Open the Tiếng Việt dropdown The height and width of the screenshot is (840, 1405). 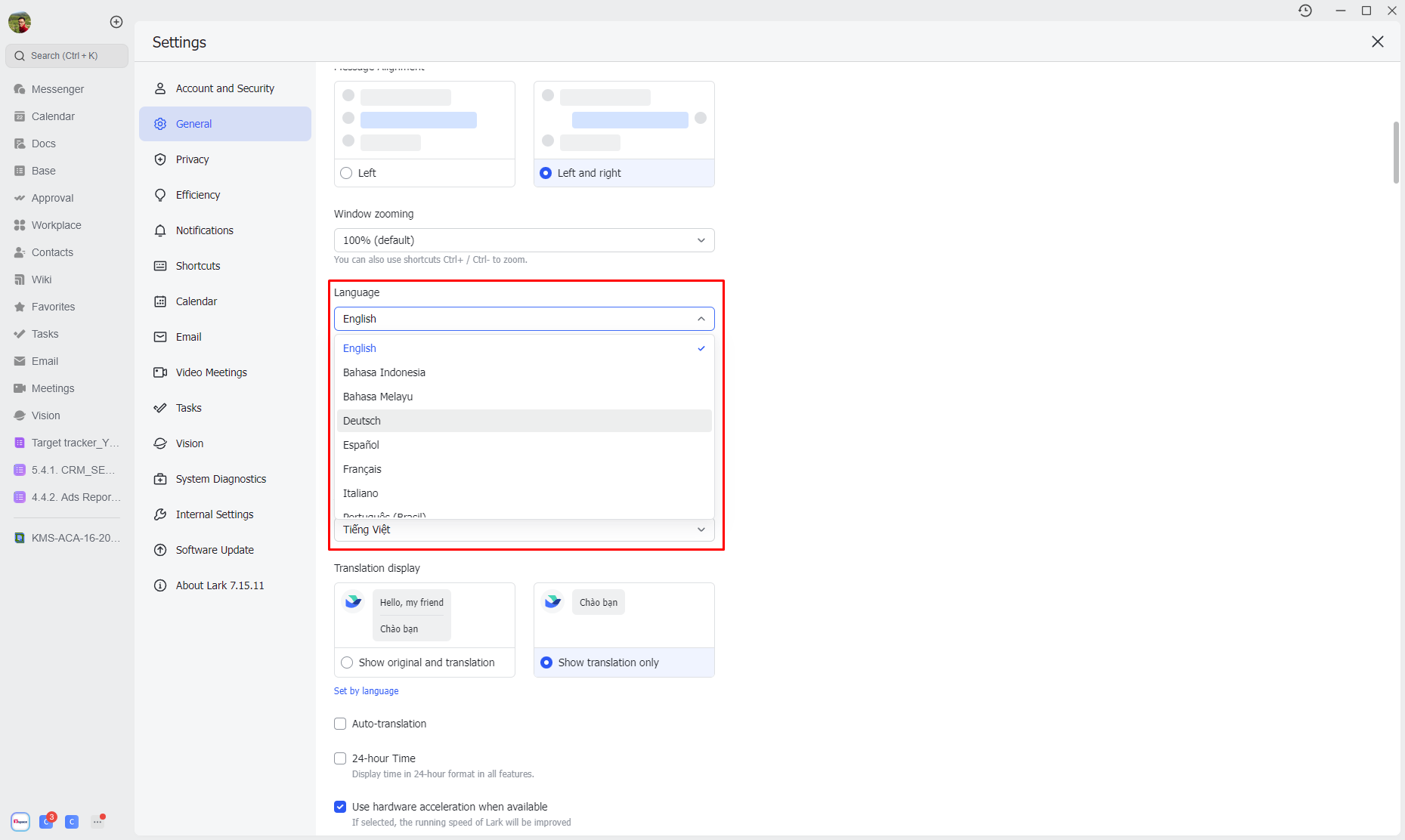525,530
